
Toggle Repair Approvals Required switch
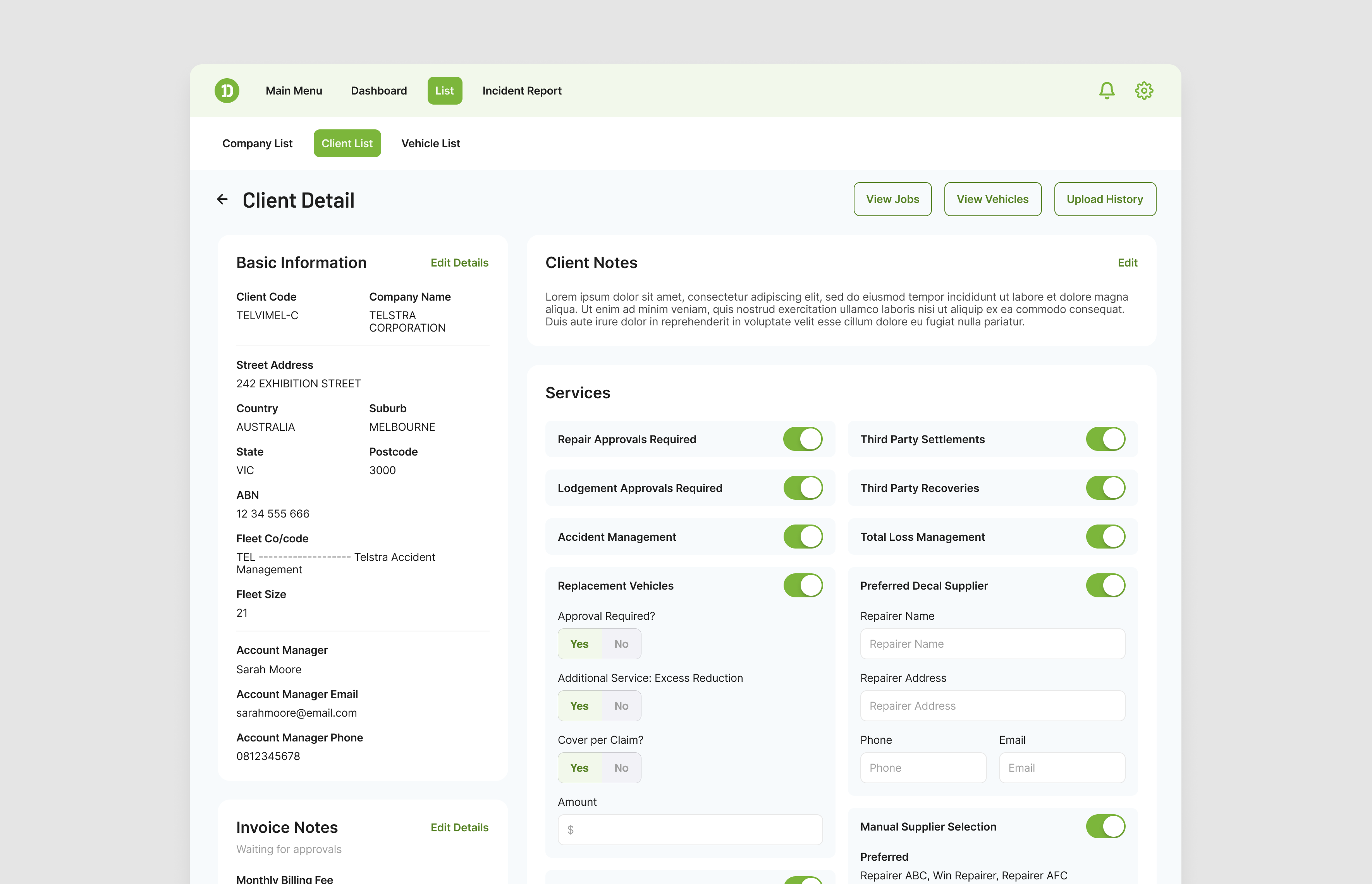tap(803, 439)
